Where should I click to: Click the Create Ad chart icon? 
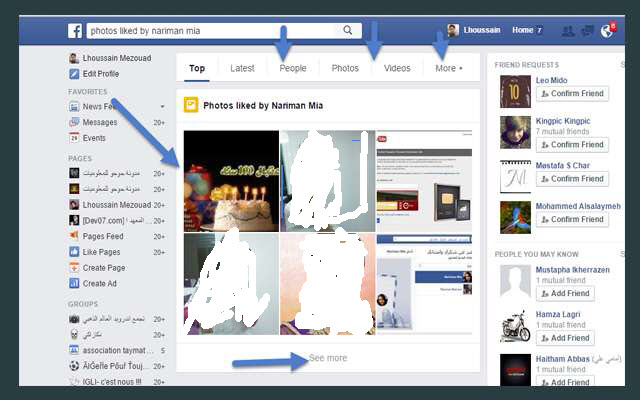pos(74,283)
